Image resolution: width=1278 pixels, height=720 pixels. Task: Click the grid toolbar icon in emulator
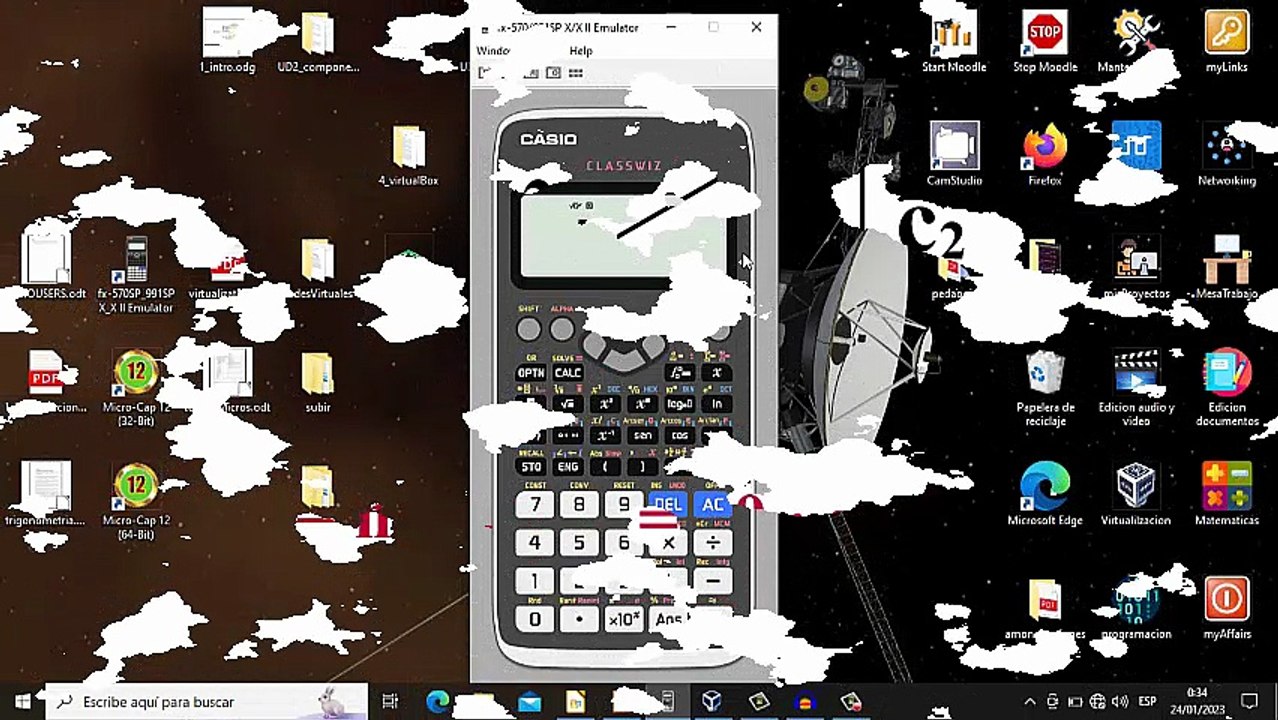coord(575,73)
